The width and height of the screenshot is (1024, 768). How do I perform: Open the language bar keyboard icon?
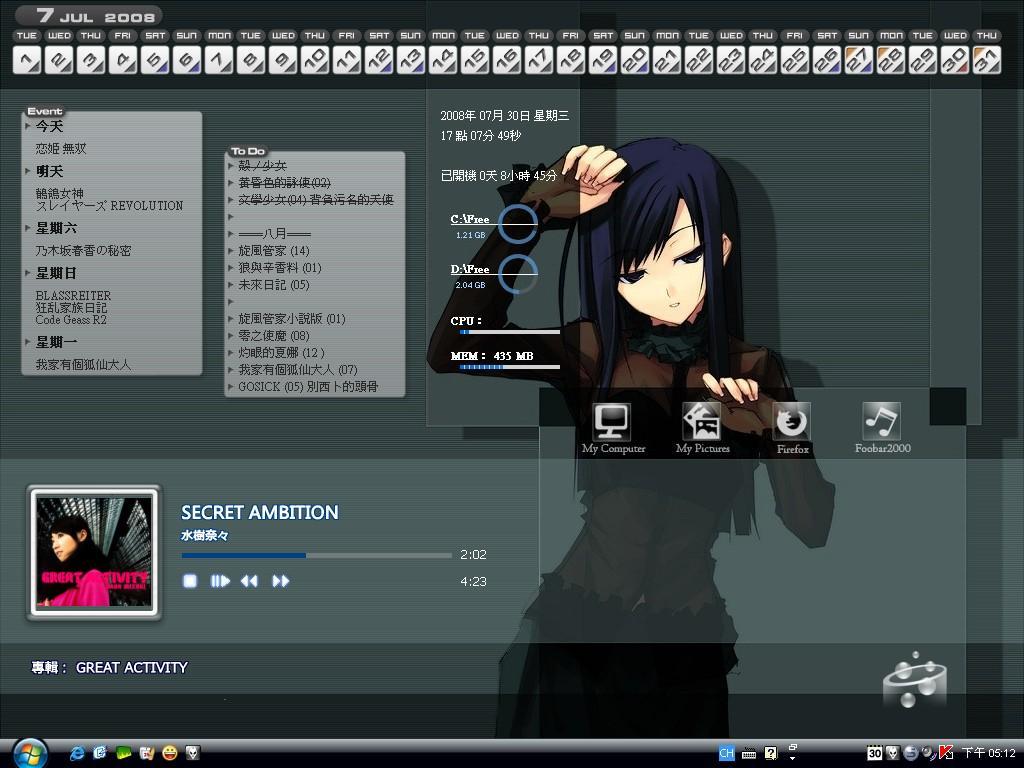pos(749,754)
